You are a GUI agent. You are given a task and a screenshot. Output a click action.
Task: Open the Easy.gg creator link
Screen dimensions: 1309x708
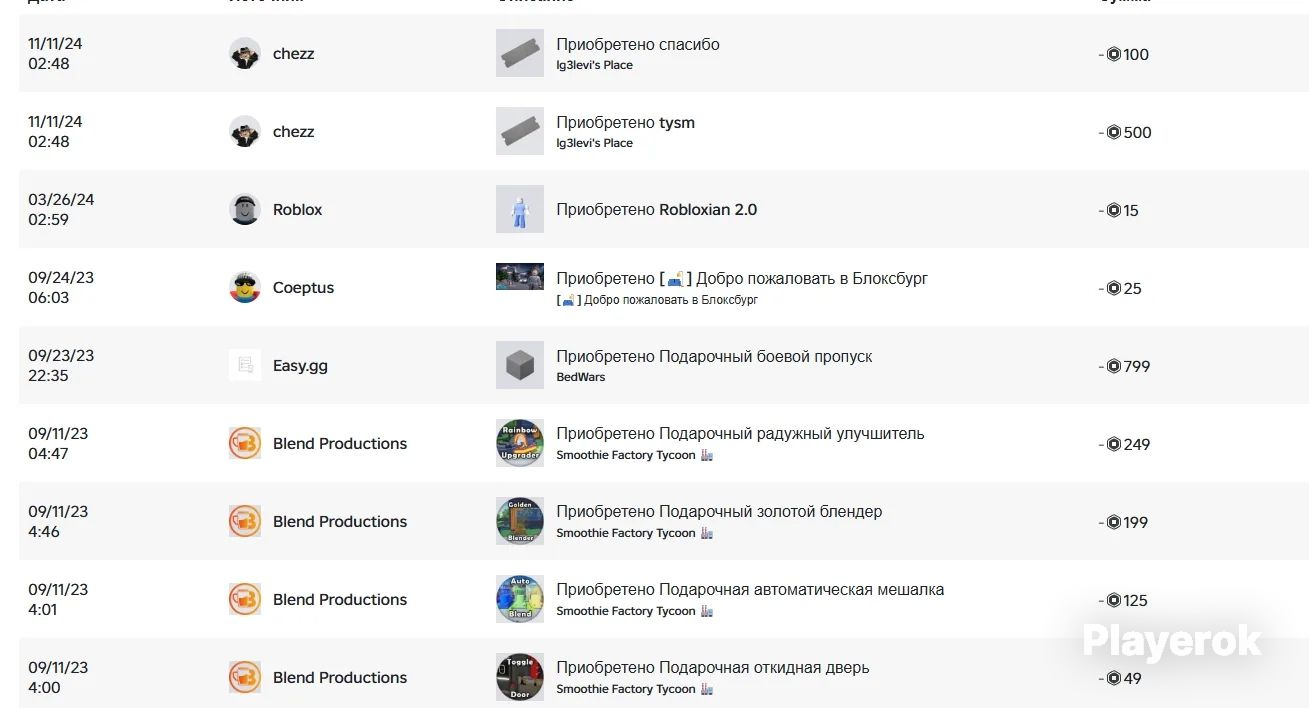click(300, 366)
